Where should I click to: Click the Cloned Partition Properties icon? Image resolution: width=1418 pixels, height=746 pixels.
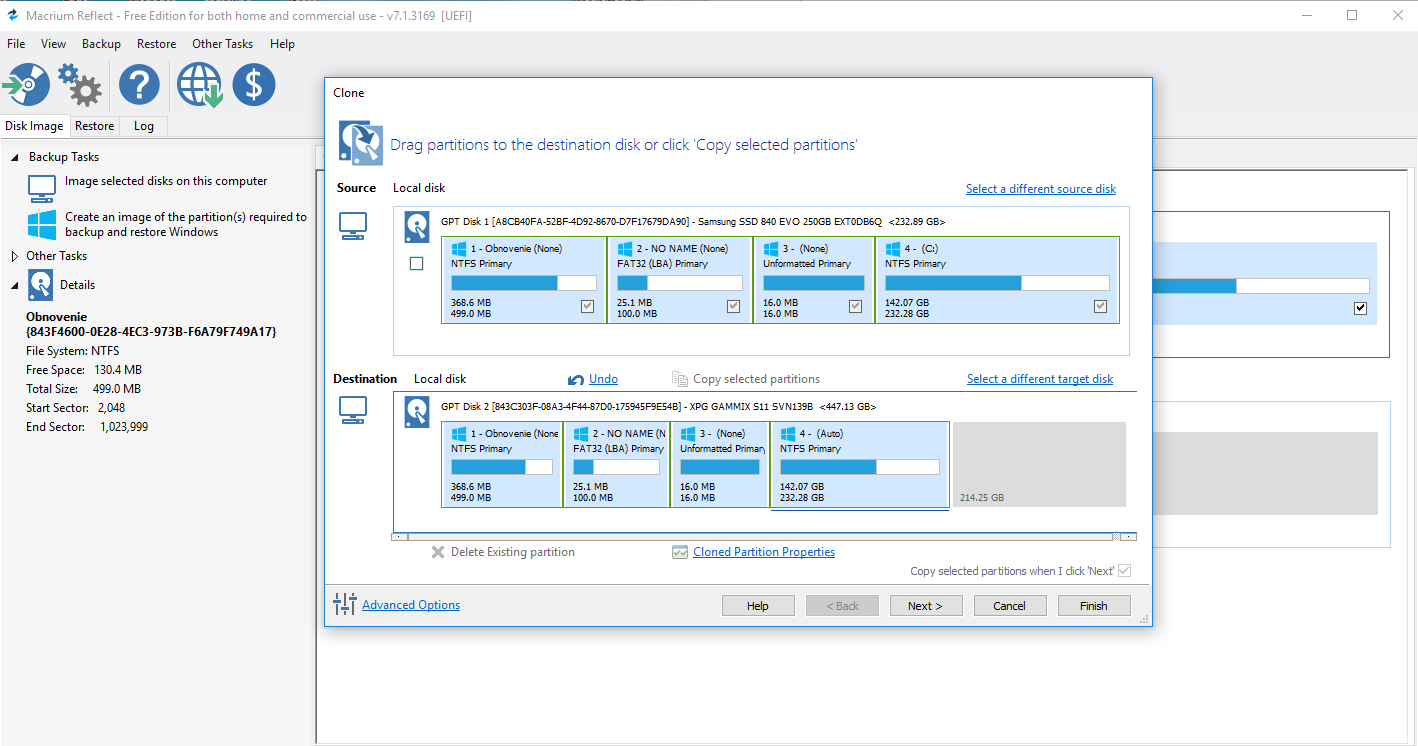[x=680, y=552]
